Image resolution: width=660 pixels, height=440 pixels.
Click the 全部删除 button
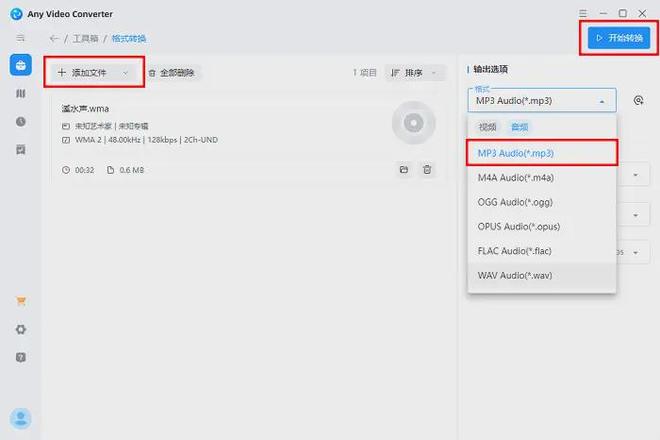(x=174, y=73)
